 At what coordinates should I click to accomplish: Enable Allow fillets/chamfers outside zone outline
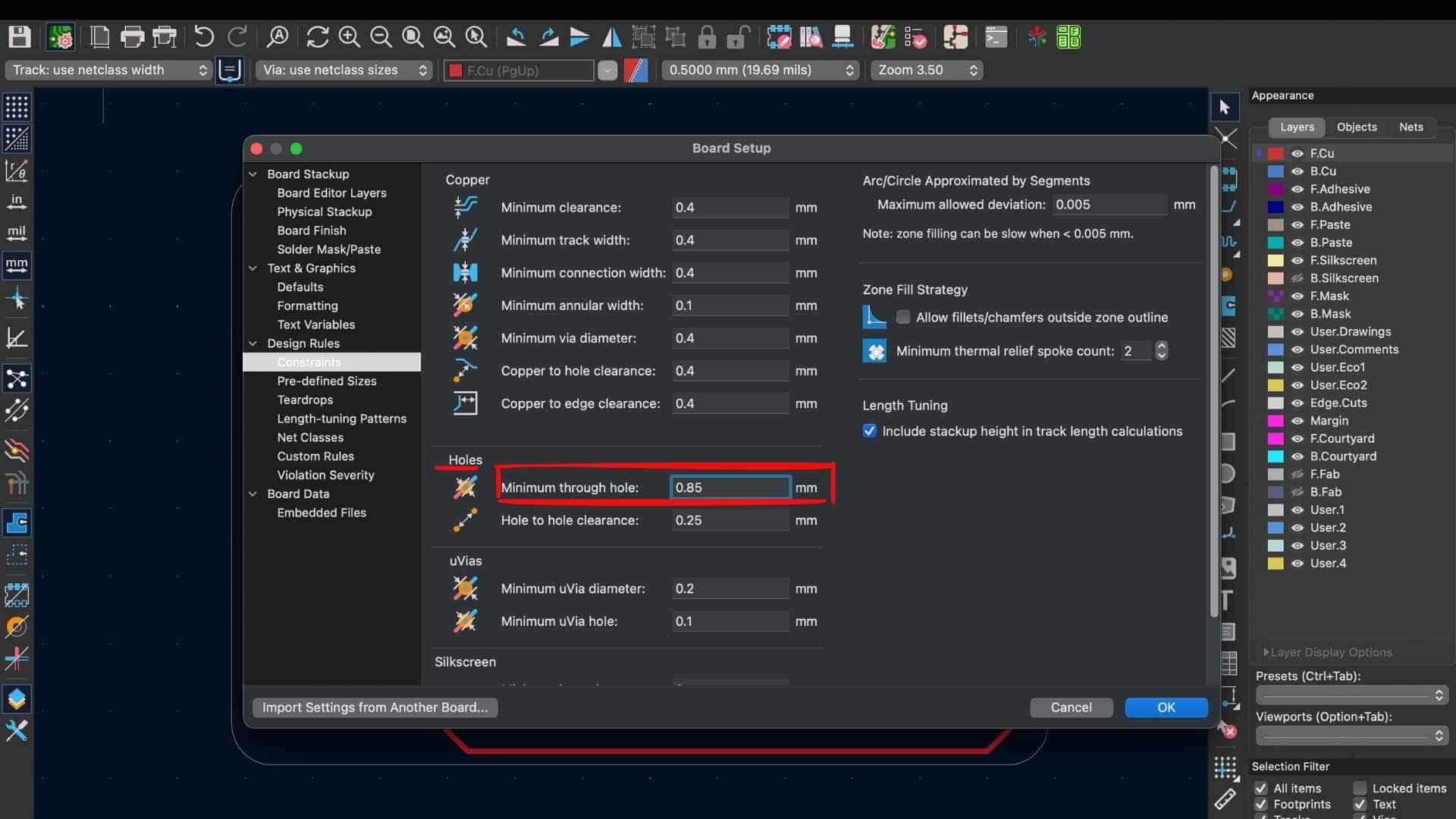[x=903, y=317]
